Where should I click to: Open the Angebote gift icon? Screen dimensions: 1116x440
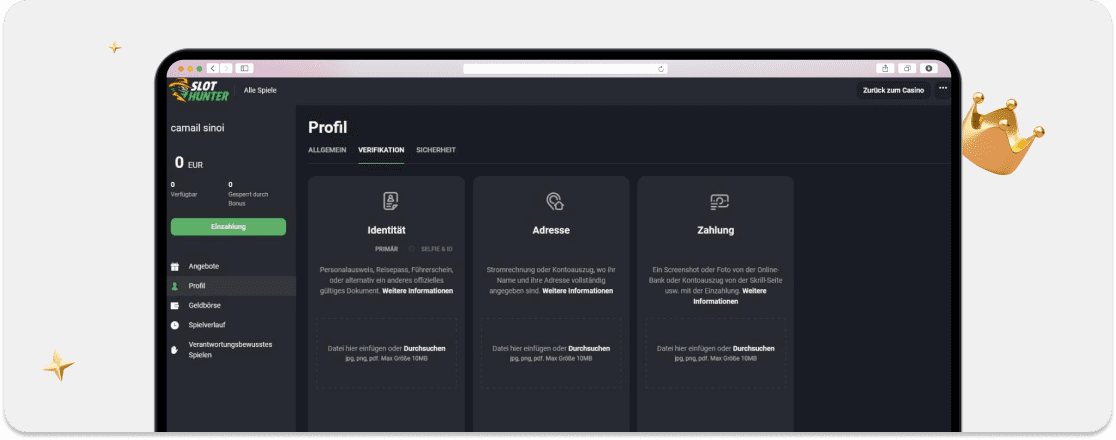point(175,266)
